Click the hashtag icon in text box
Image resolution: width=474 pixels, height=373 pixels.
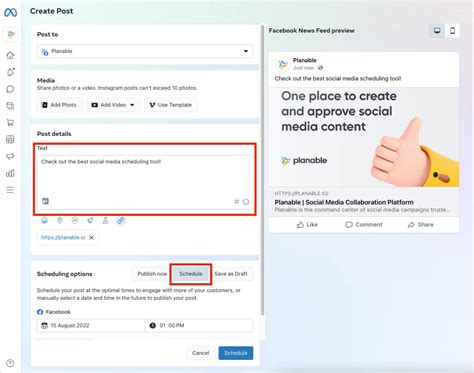(x=237, y=202)
